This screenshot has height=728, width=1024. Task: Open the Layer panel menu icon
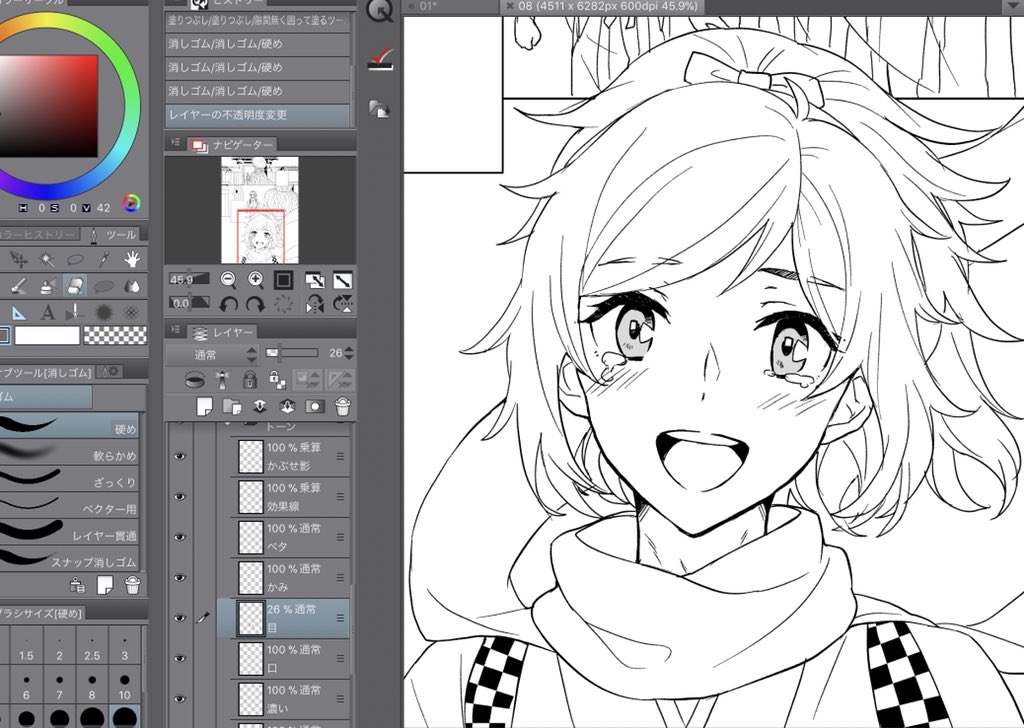(x=176, y=330)
